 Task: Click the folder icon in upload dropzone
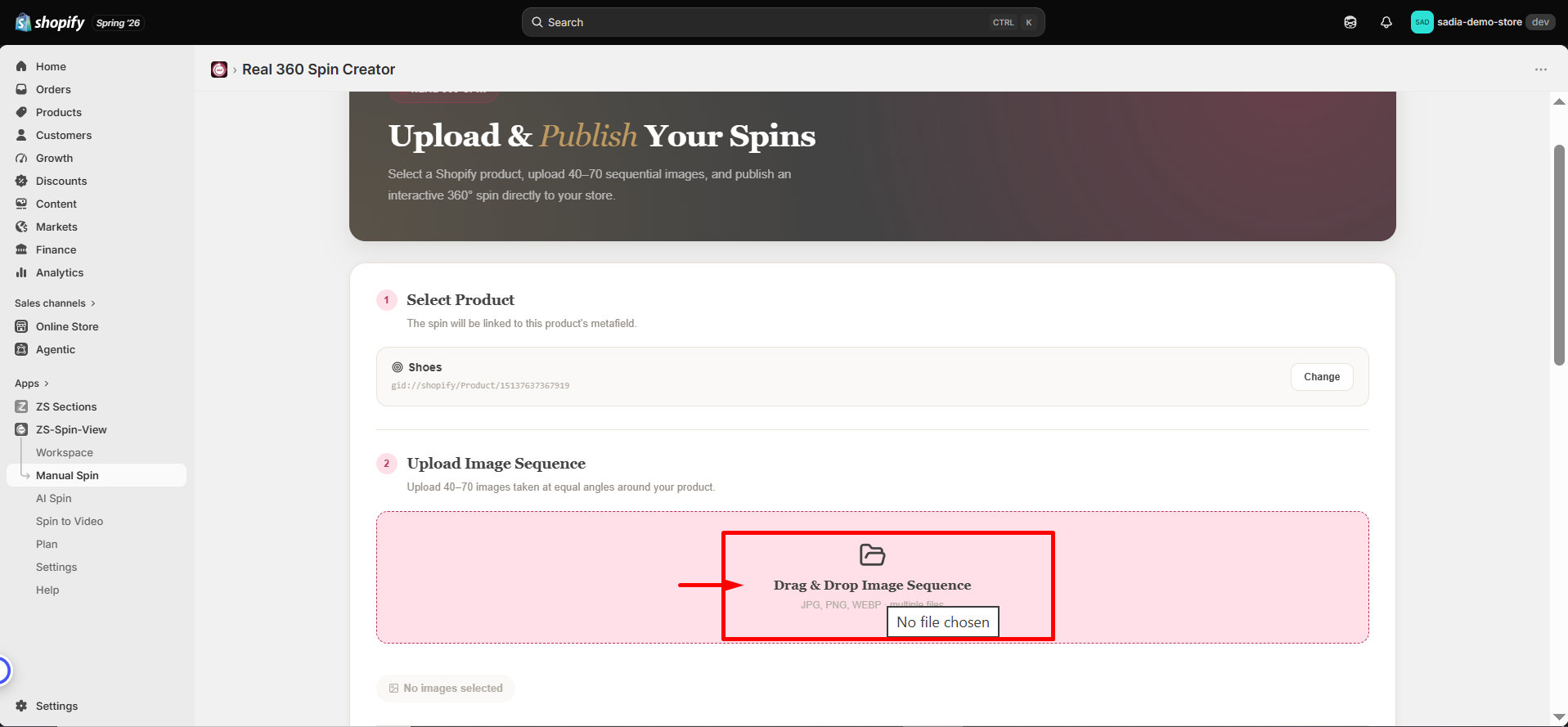[872, 554]
